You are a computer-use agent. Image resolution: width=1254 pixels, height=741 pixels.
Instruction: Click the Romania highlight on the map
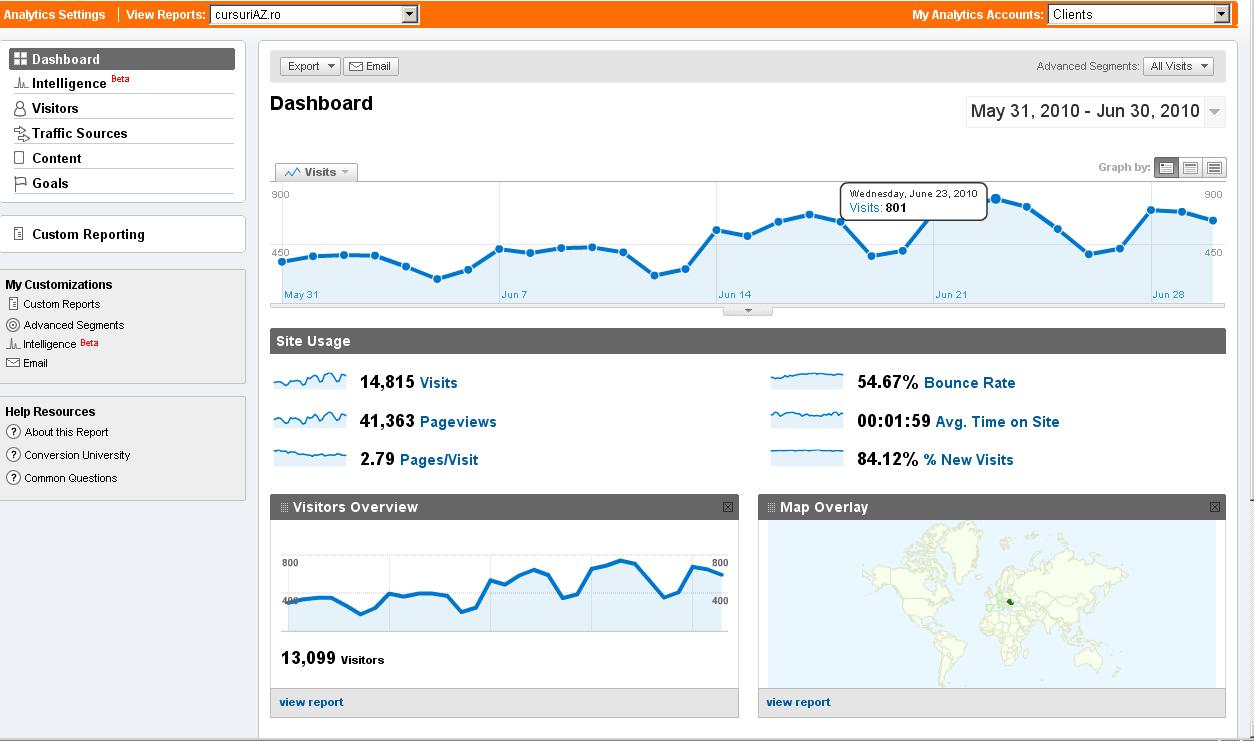point(1010,602)
